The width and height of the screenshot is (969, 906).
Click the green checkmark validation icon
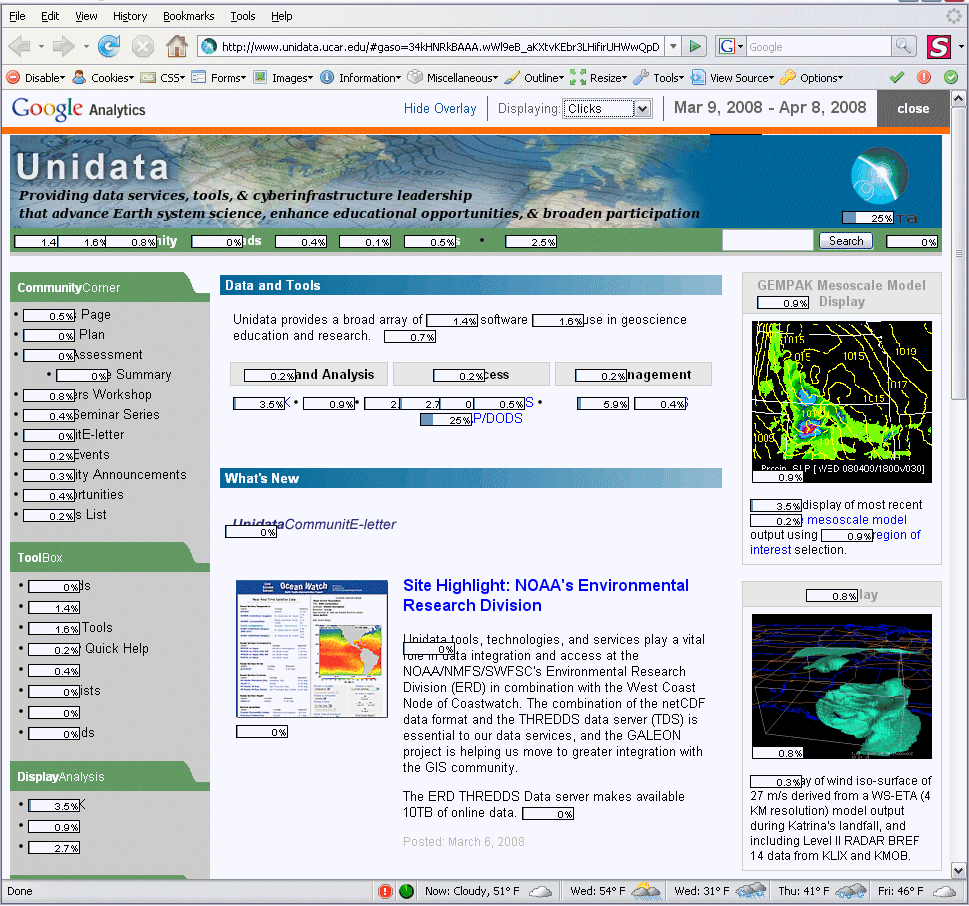click(897, 77)
